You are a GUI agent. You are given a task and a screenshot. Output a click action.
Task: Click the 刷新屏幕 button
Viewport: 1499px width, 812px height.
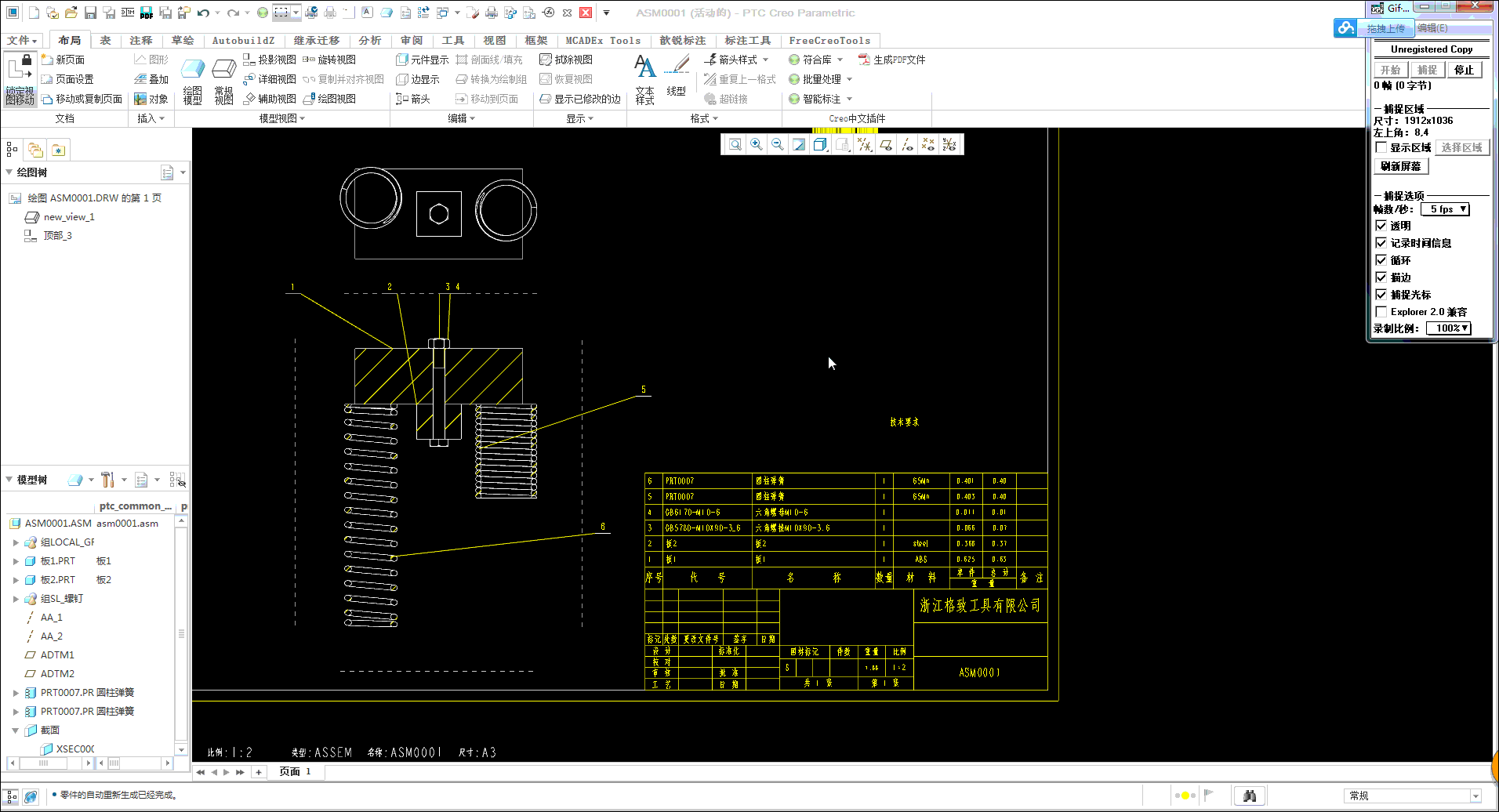pos(1401,166)
